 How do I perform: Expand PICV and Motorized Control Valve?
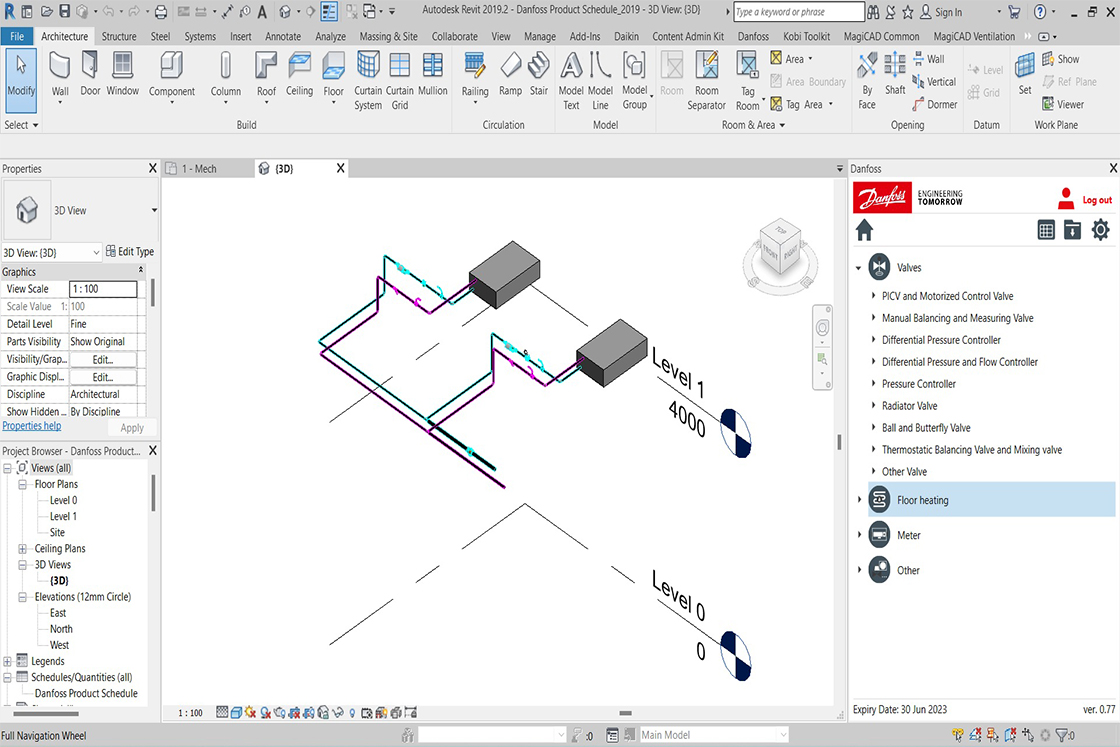874,296
